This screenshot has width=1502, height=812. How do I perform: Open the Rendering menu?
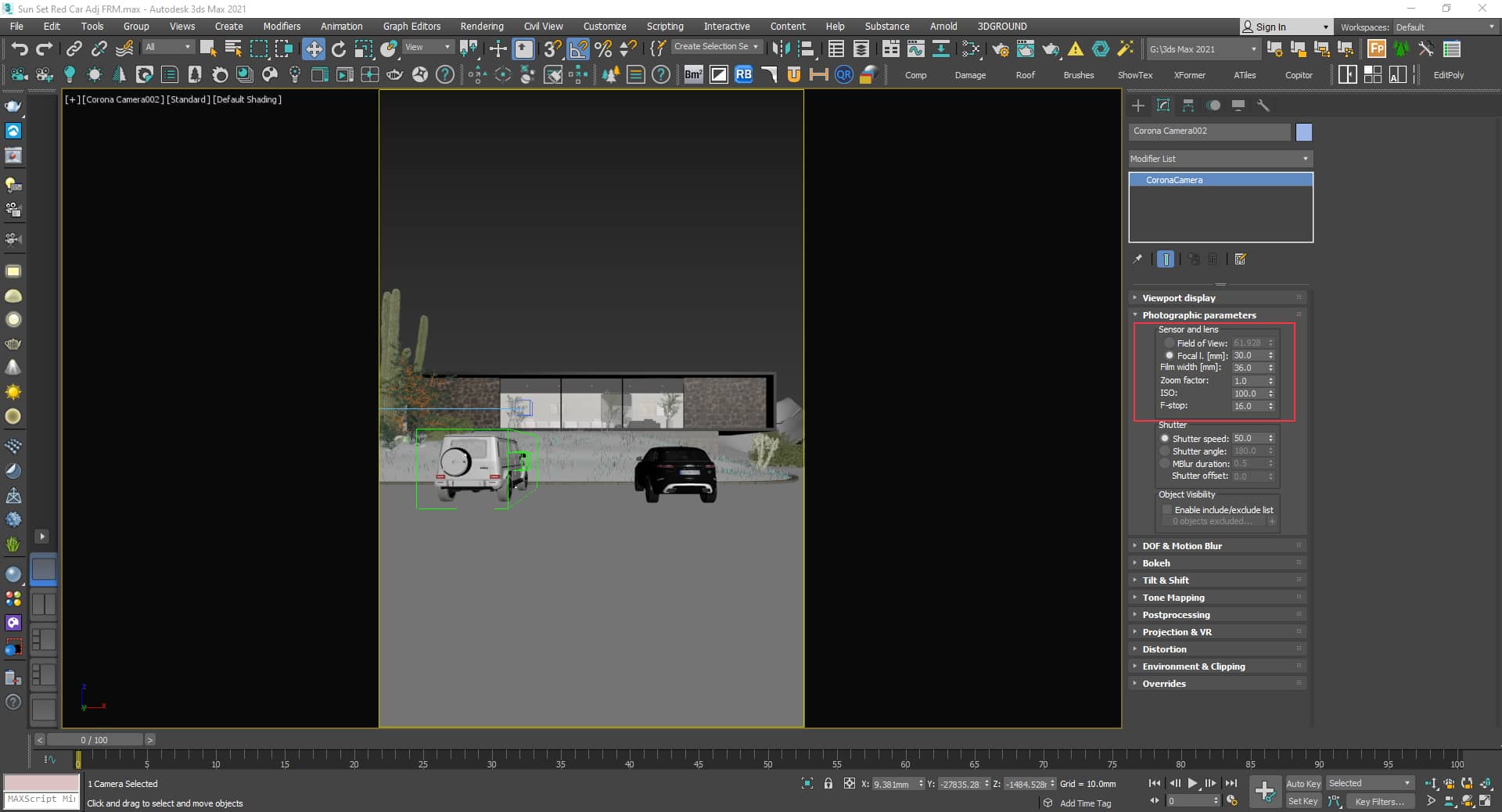481,26
